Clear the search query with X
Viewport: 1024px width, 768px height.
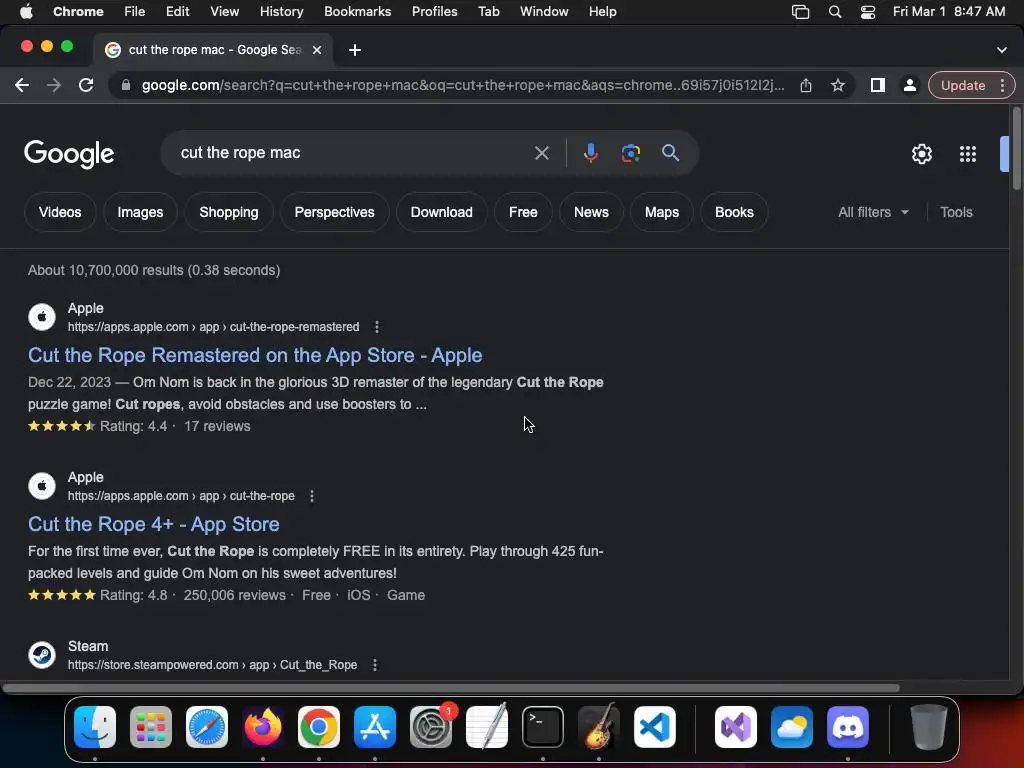pyautogui.click(x=541, y=153)
